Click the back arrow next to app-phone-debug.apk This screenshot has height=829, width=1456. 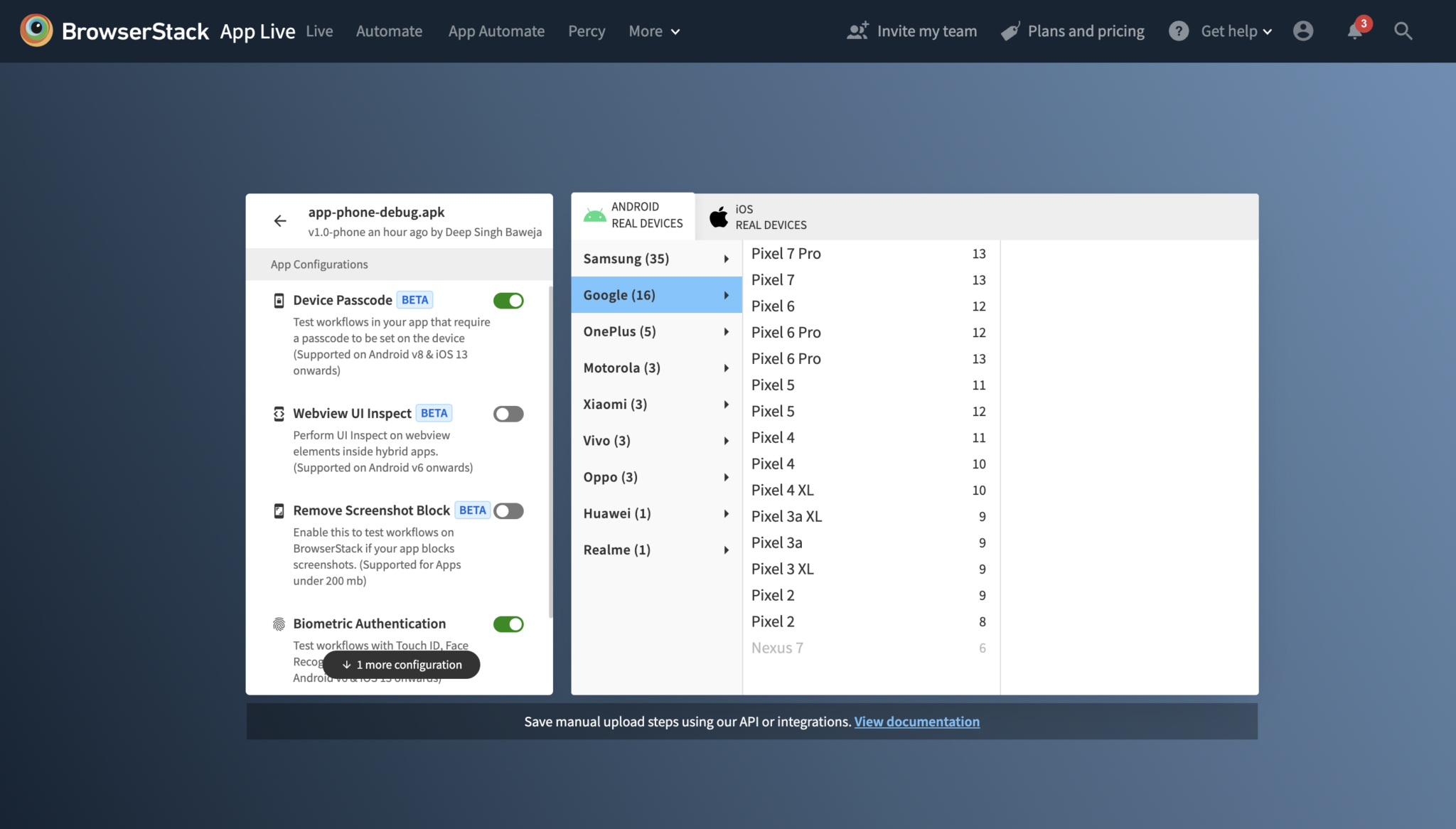coord(280,220)
